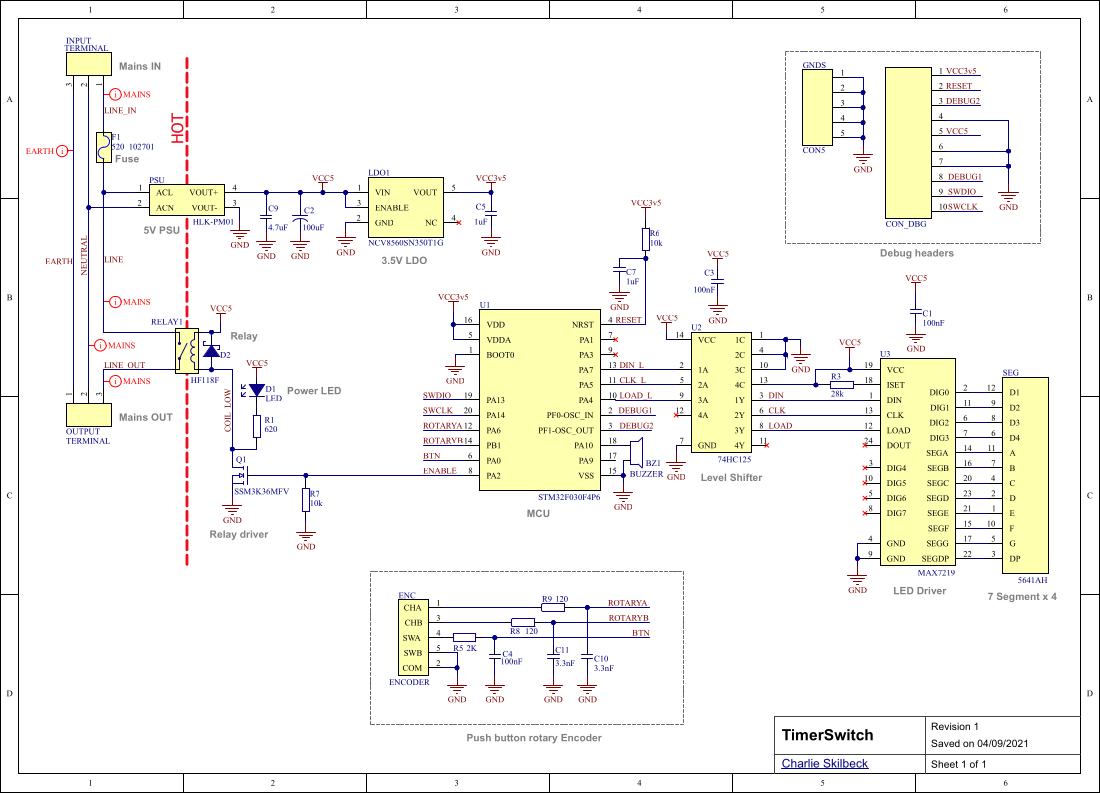Click the CON_DBG debug header symbol
The height and width of the screenshot is (793, 1100).
point(906,140)
